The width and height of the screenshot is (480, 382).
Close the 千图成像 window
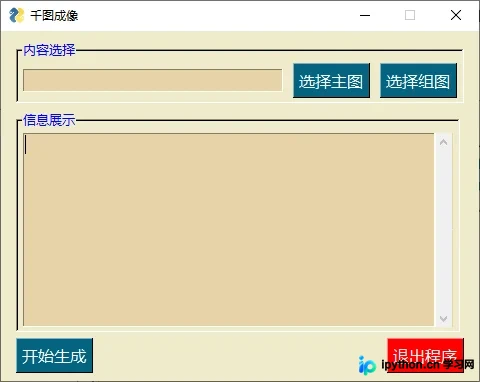coord(456,15)
